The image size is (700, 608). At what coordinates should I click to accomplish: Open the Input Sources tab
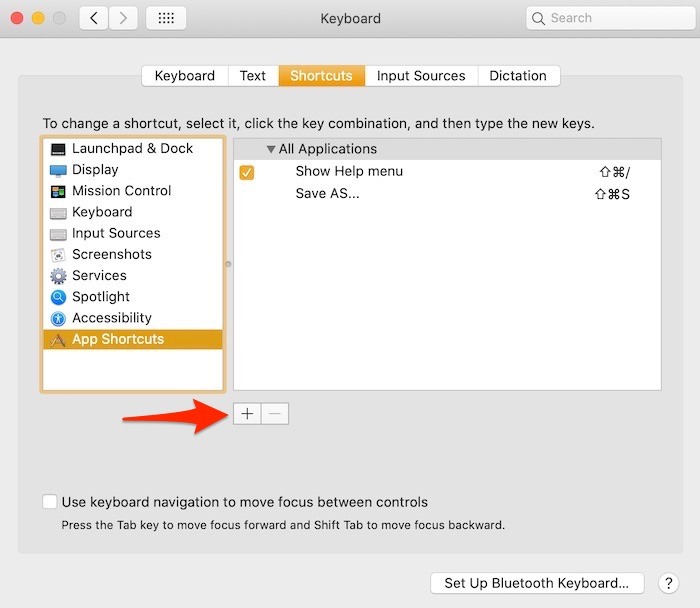click(421, 76)
